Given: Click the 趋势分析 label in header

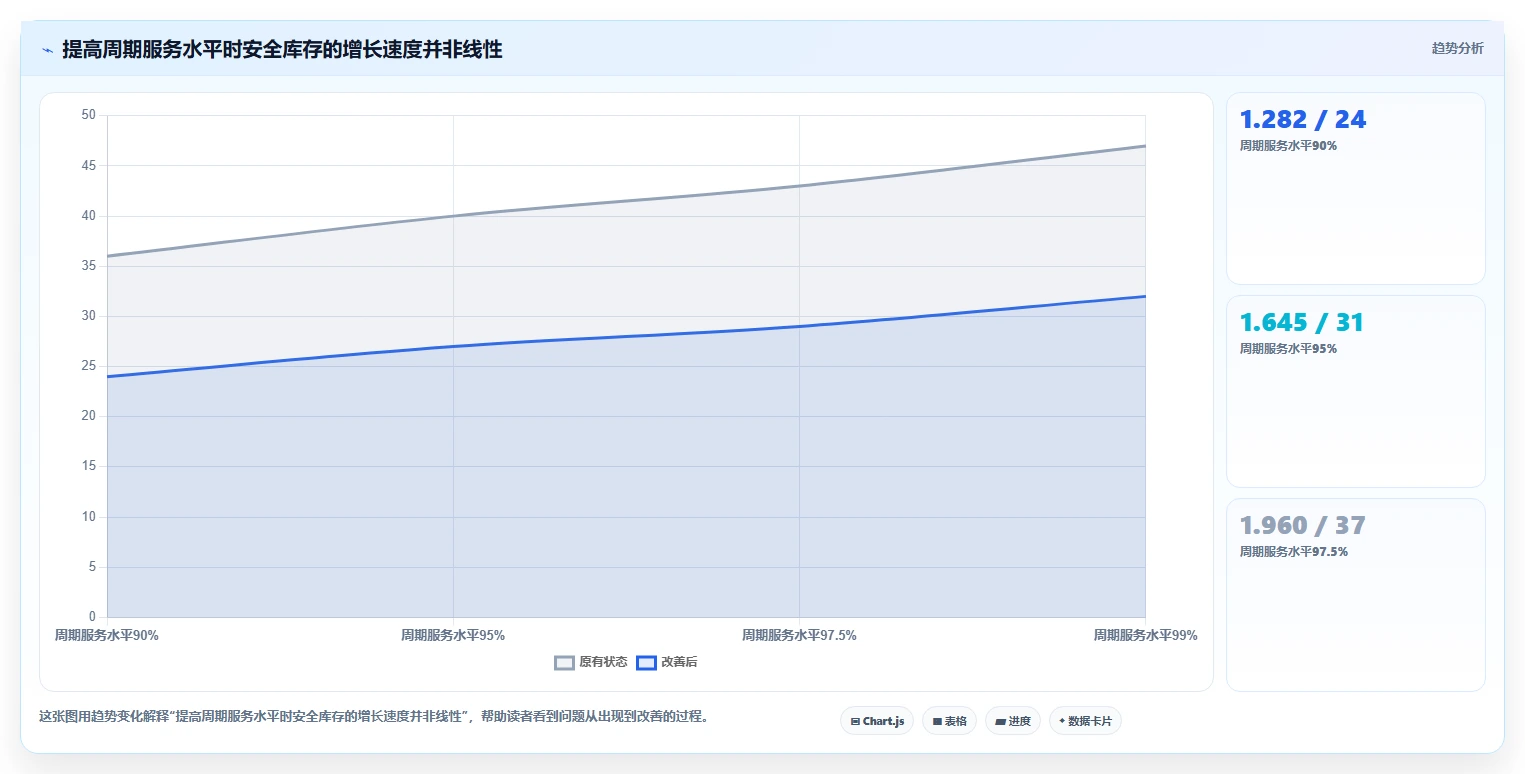Looking at the screenshot, I should coord(1457,49).
